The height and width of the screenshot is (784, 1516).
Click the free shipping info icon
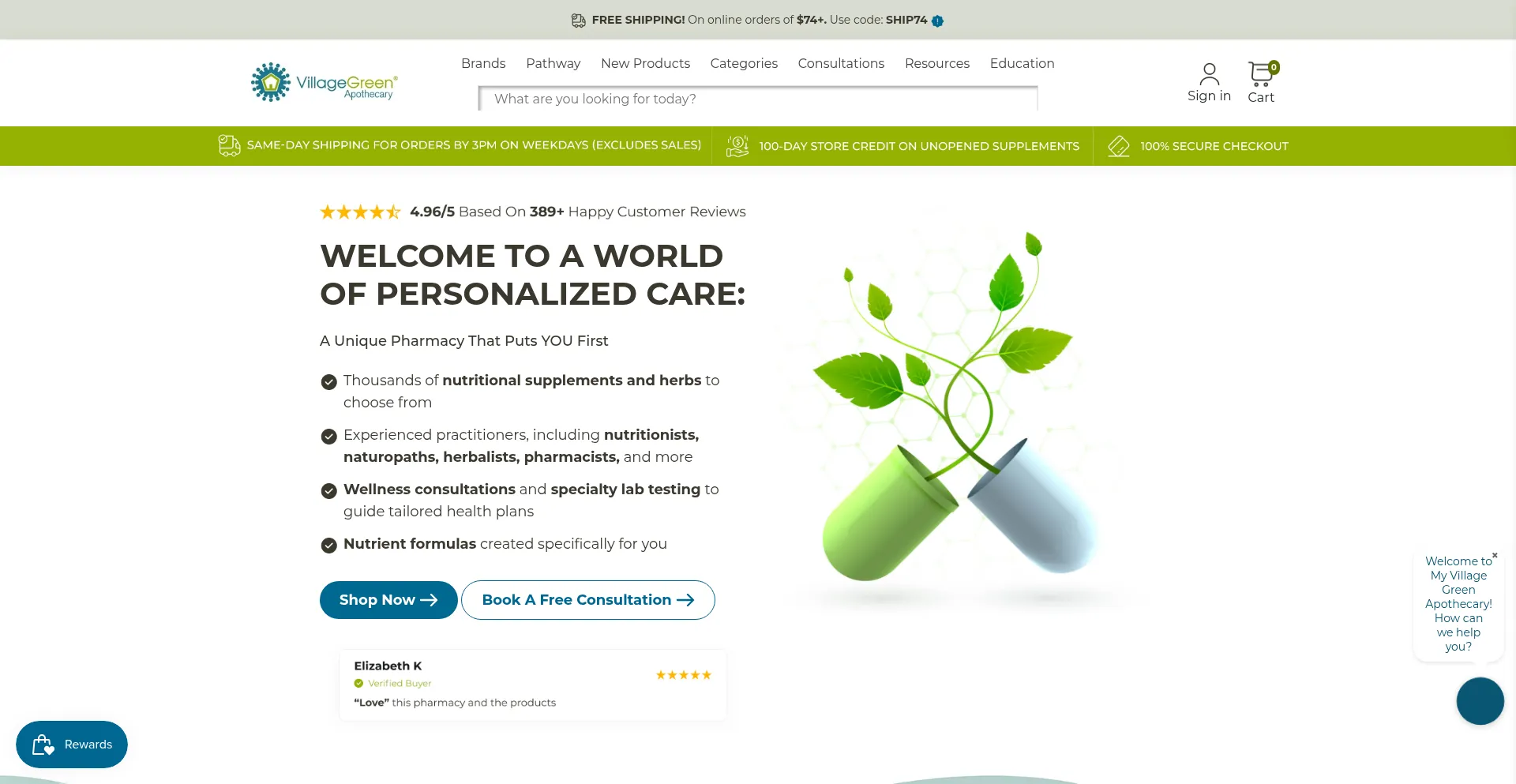(x=937, y=21)
